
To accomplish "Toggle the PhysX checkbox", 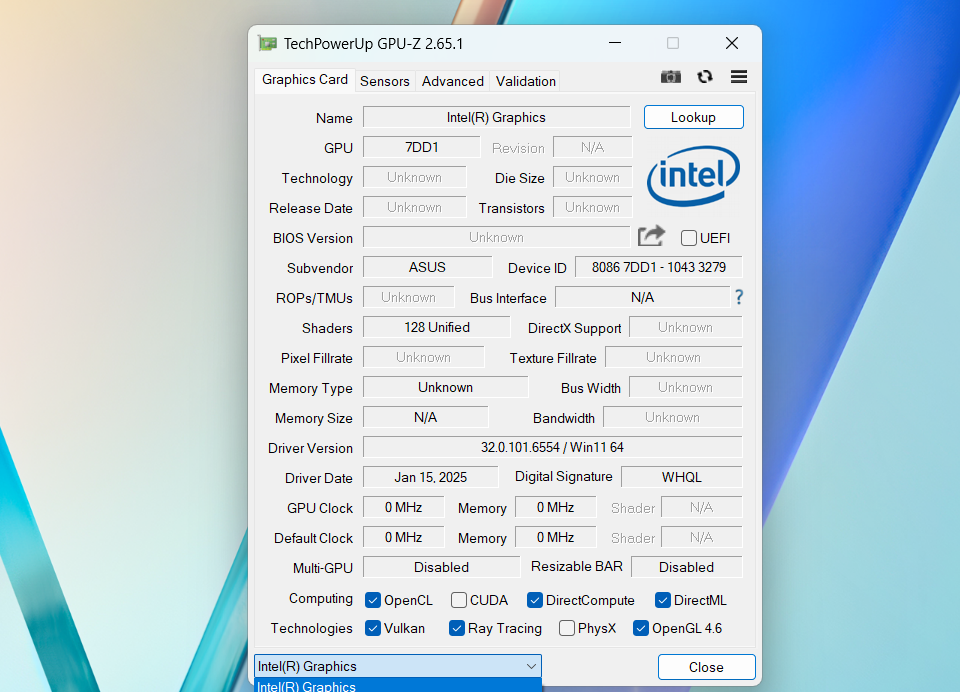I will click(x=567, y=628).
